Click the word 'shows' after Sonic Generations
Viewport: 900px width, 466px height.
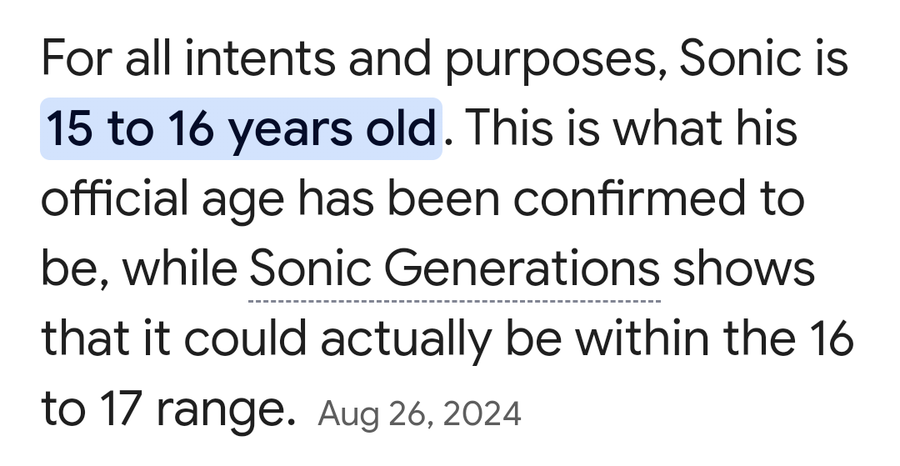coord(743,269)
